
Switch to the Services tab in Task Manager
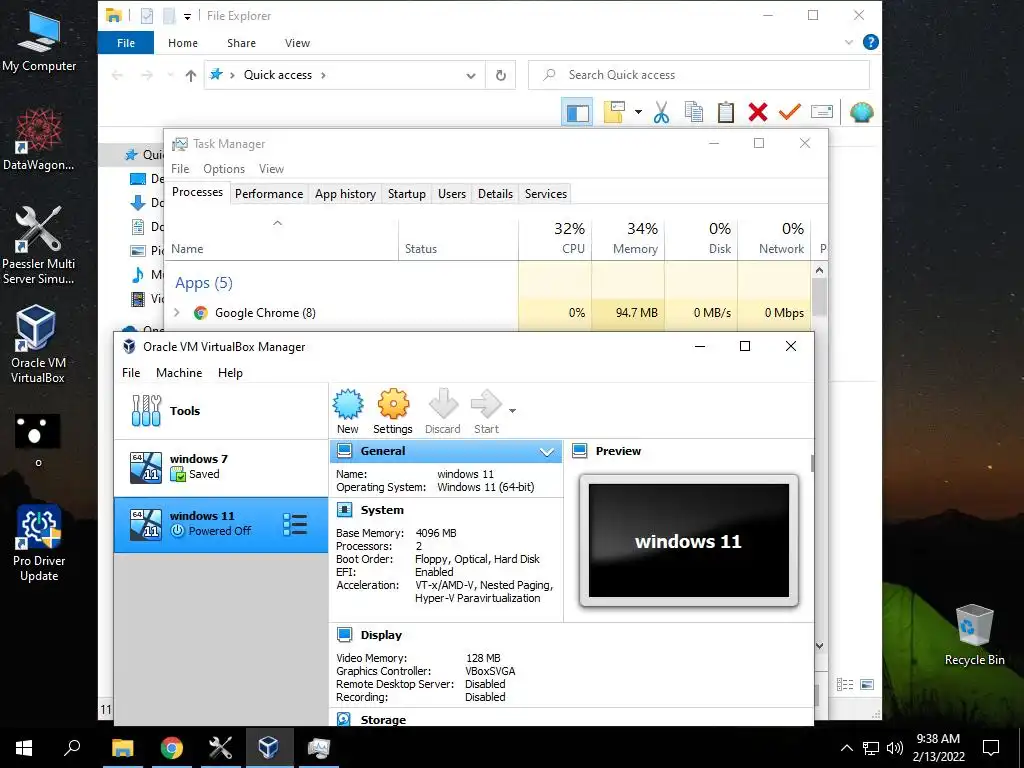[x=546, y=193]
